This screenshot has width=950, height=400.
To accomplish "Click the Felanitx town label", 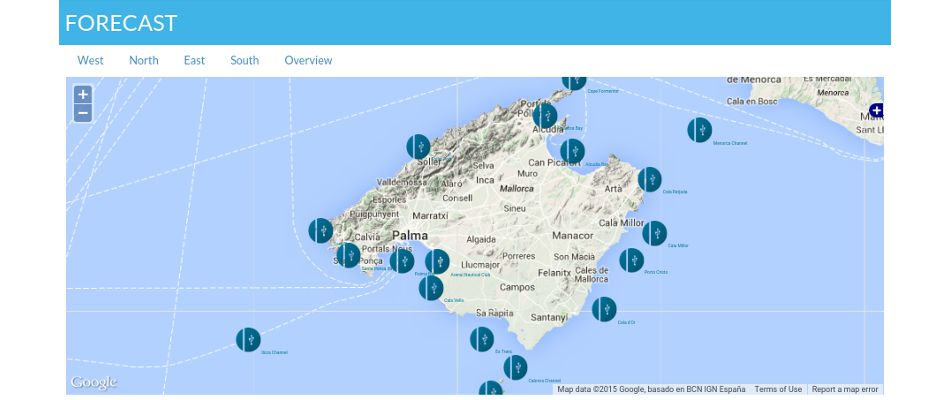I will pyautogui.click(x=554, y=273).
